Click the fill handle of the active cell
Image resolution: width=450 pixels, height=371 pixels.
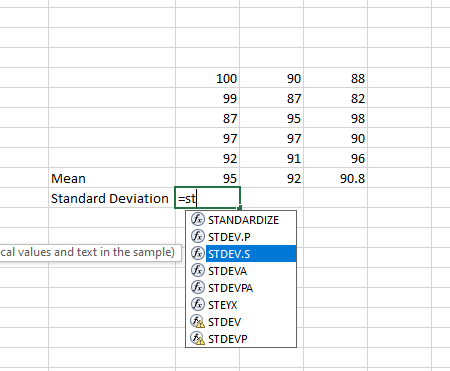click(x=240, y=208)
